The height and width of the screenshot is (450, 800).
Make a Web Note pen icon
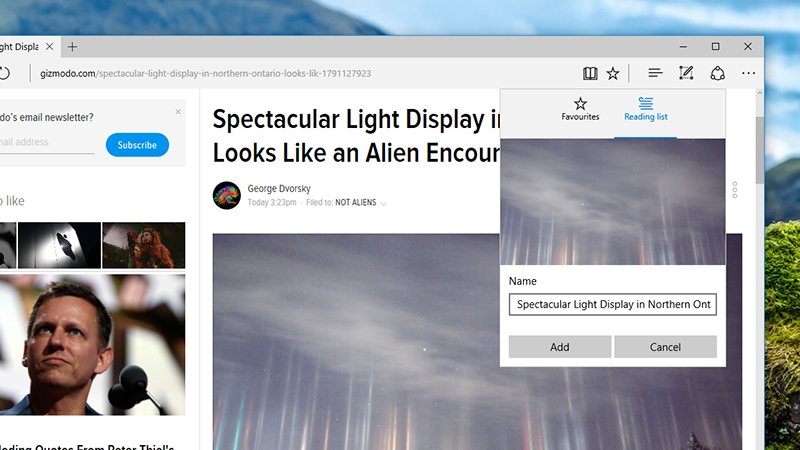click(686, 73)
